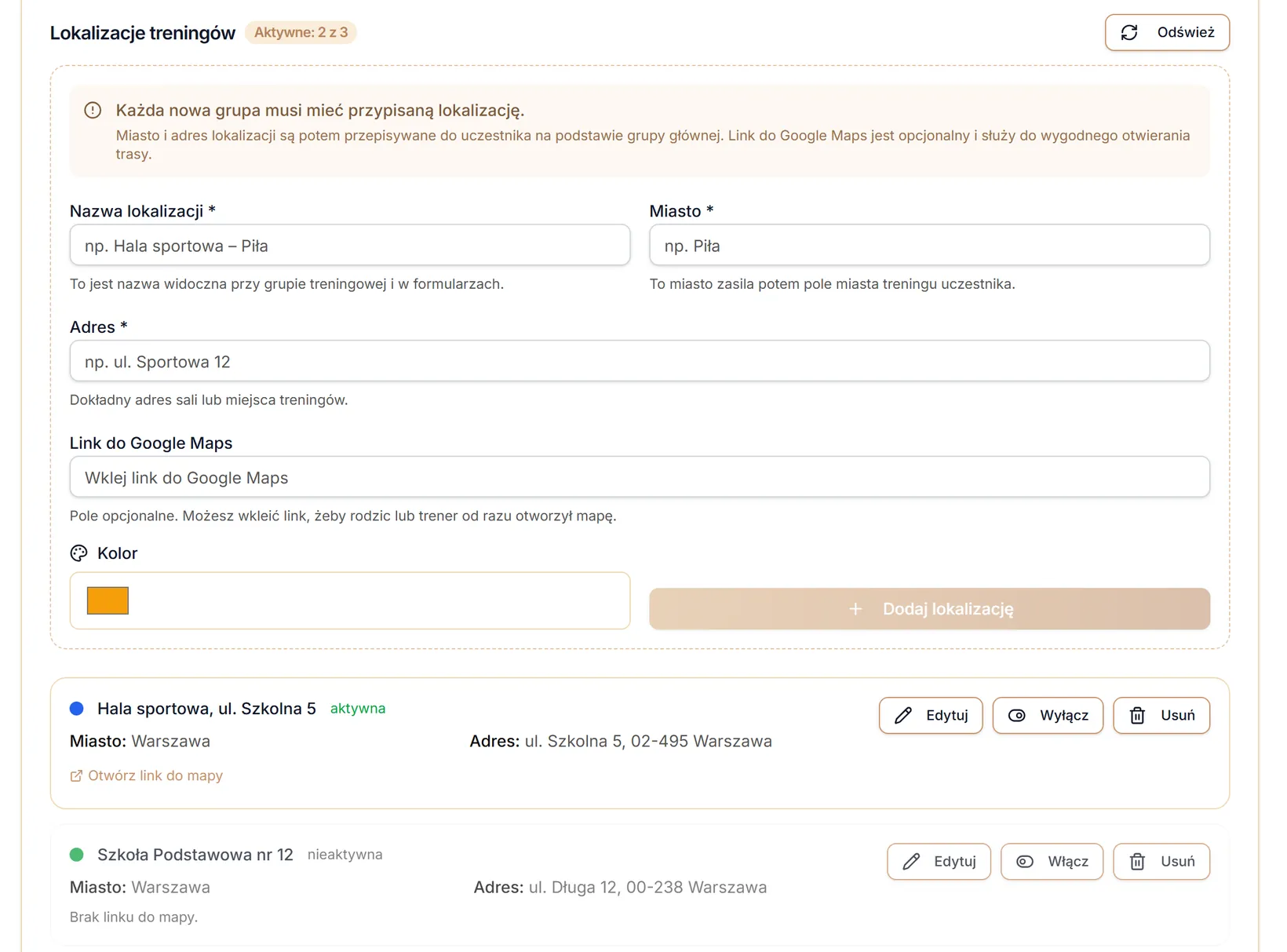Click the pencil icon in Hala sportowa row

coord(903,715)
